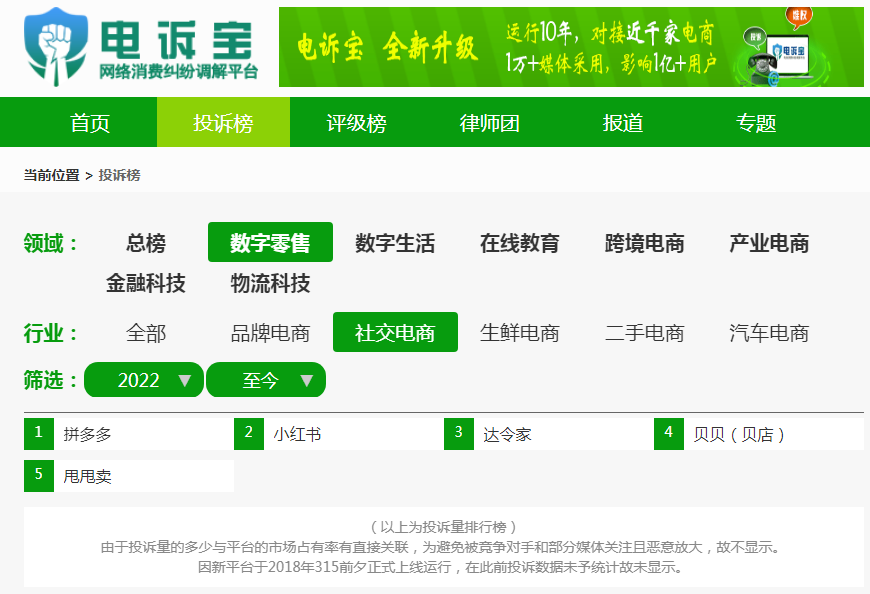Select the 总榜 domain filter
Viewport: 870px width, 594px height.
(145, 242)
